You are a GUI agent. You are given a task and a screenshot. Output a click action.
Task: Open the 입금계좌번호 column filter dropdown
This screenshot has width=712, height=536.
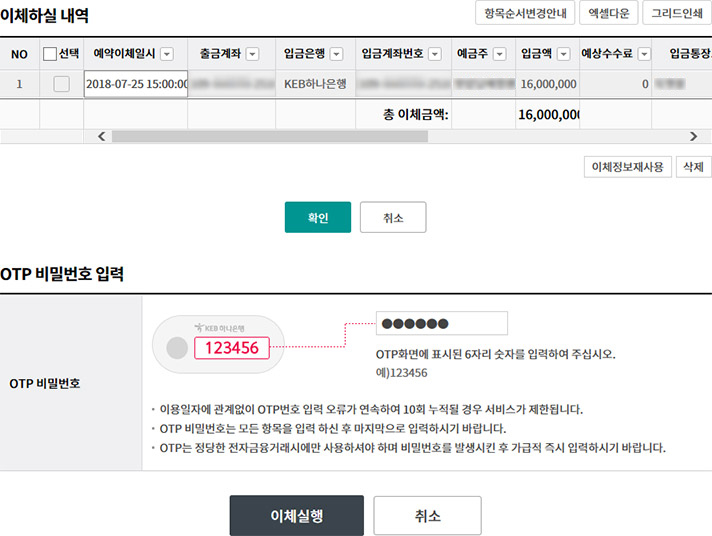(434, 54)
